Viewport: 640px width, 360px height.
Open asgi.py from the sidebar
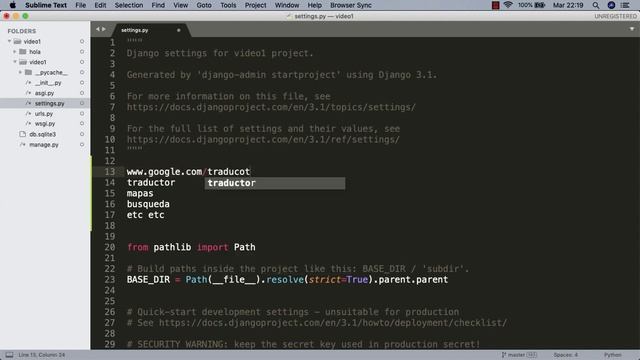[44, 93]
